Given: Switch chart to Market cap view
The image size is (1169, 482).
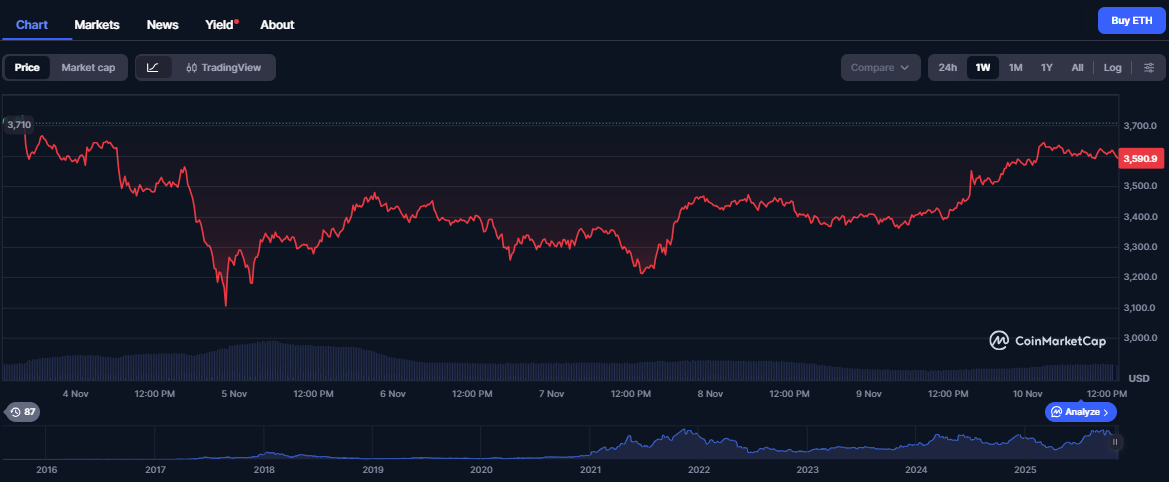Looking at the screenshot, I should point(88,68).
